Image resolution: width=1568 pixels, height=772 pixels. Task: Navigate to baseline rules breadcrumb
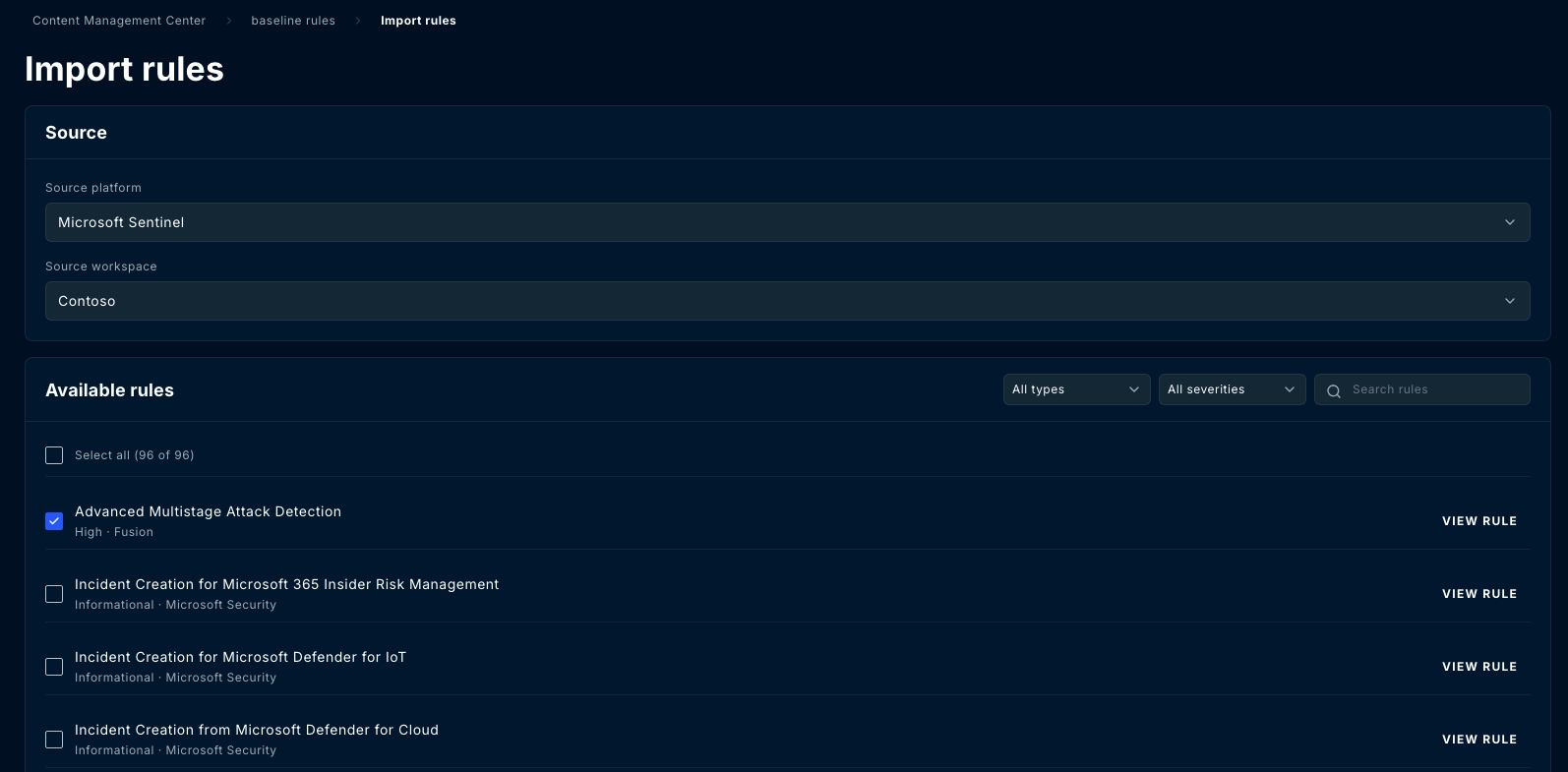(x=293, y=21)
